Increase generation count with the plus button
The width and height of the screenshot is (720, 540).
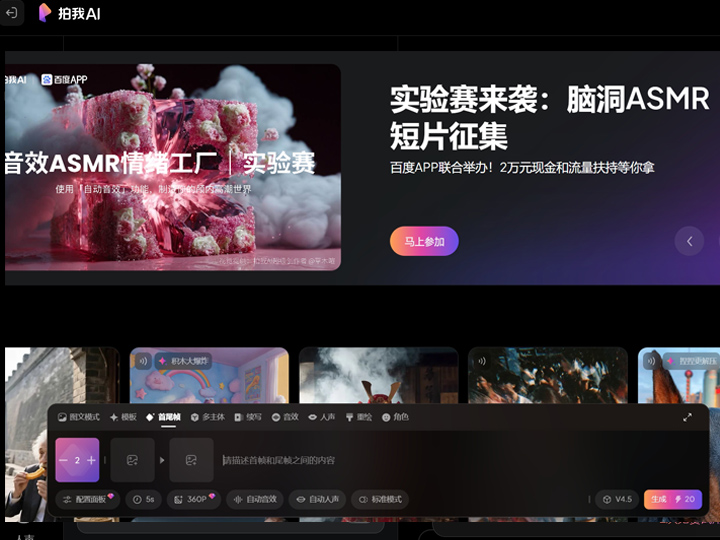[91, 460]
